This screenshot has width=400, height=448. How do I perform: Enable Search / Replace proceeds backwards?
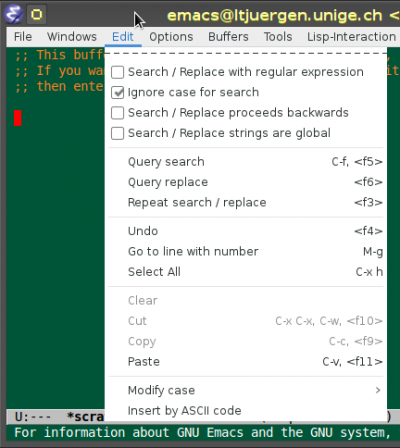click(246, 113)
